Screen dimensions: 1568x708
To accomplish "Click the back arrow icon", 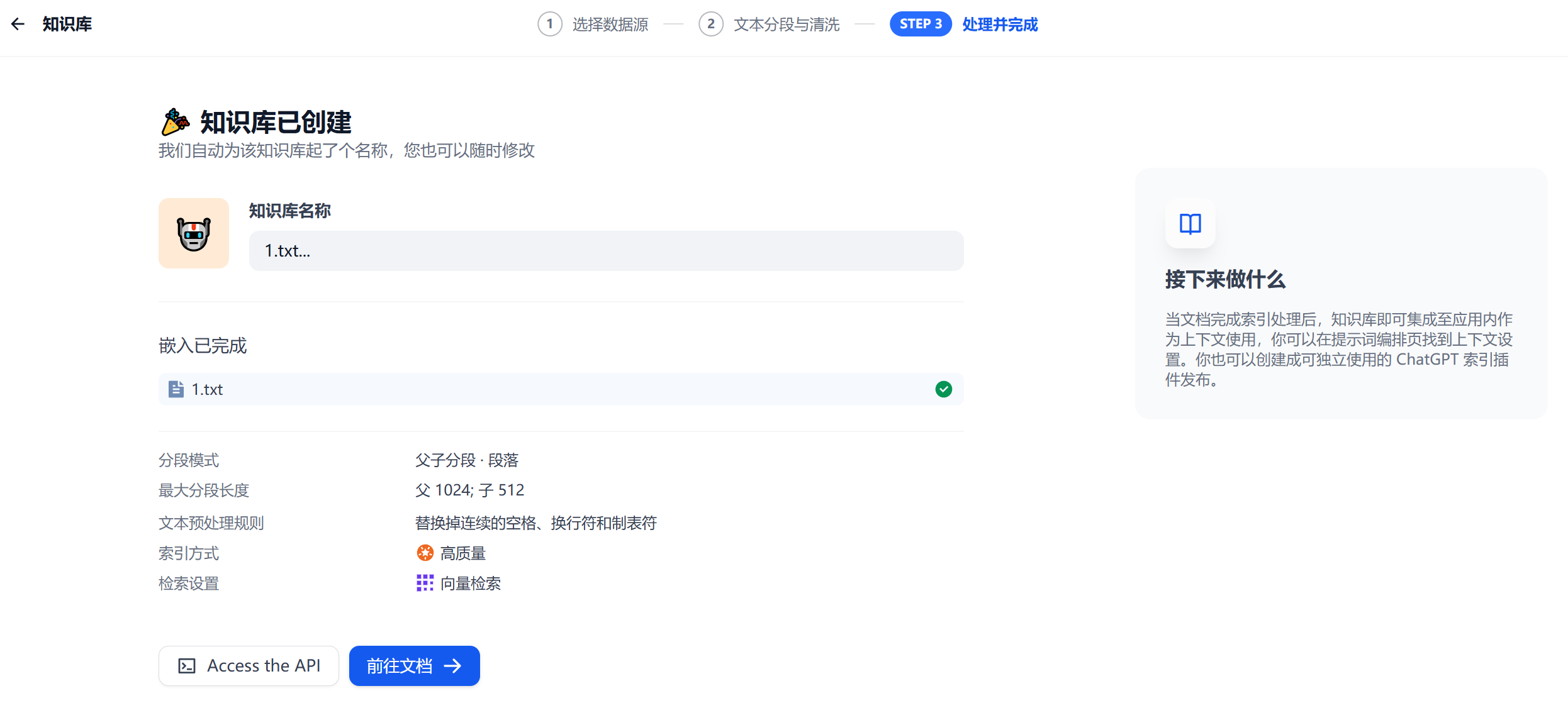I will coord(18,24).
